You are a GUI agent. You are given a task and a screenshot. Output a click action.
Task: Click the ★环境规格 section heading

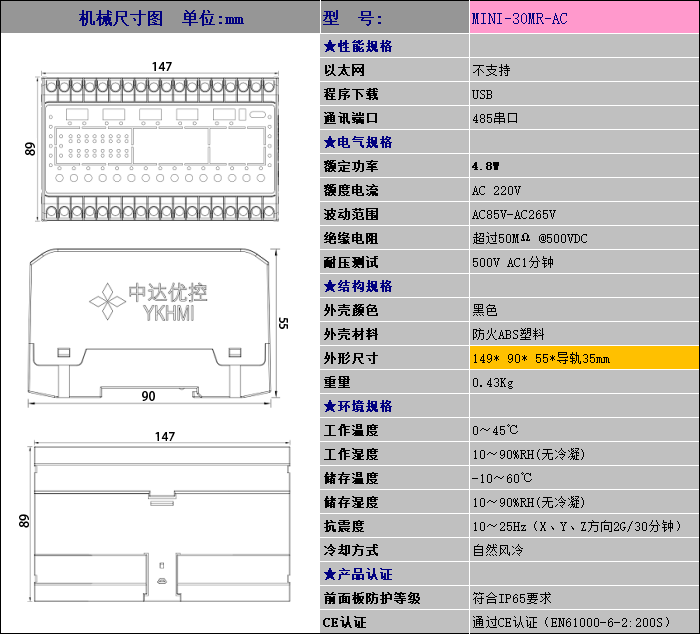(358, 406)
